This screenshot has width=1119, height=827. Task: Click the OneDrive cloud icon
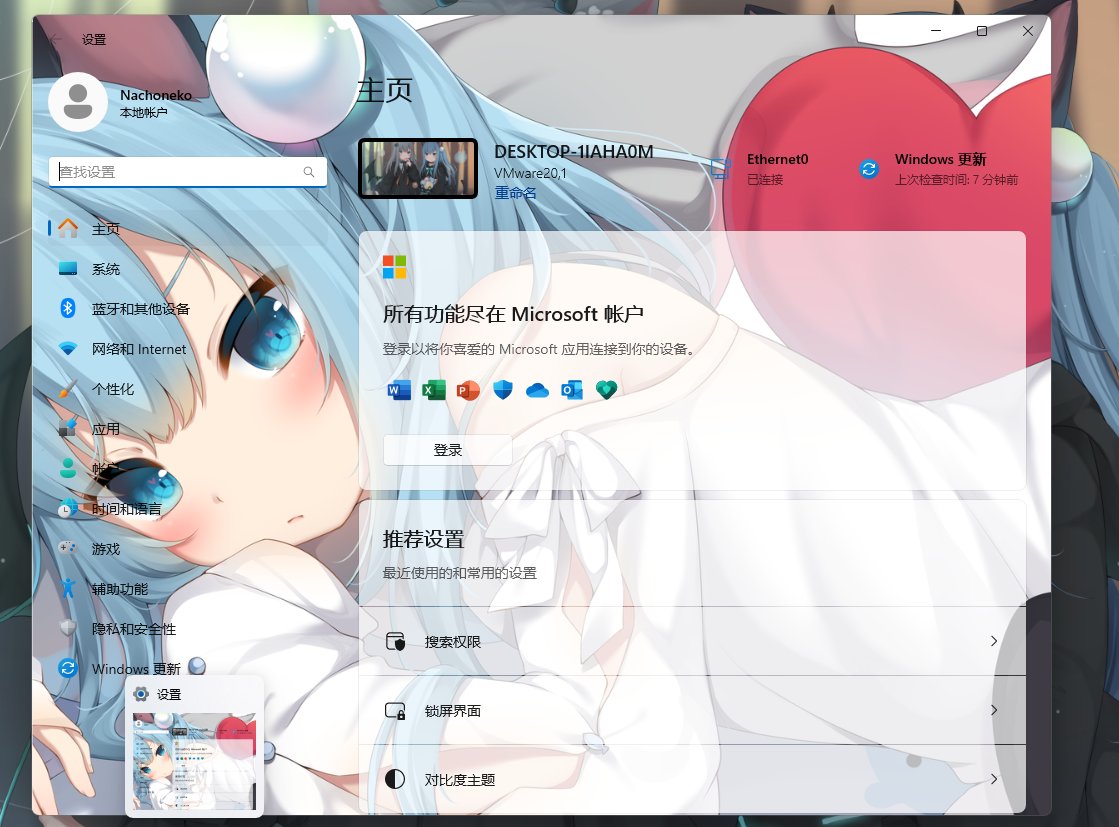[537, 390]
